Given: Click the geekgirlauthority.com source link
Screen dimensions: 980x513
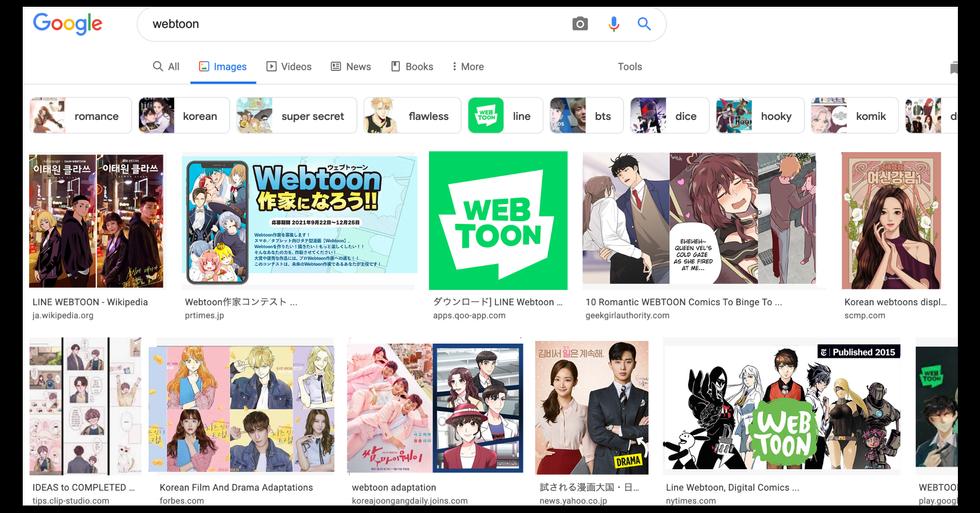Looking at the screenshot, I should click(x=628, y=316).
